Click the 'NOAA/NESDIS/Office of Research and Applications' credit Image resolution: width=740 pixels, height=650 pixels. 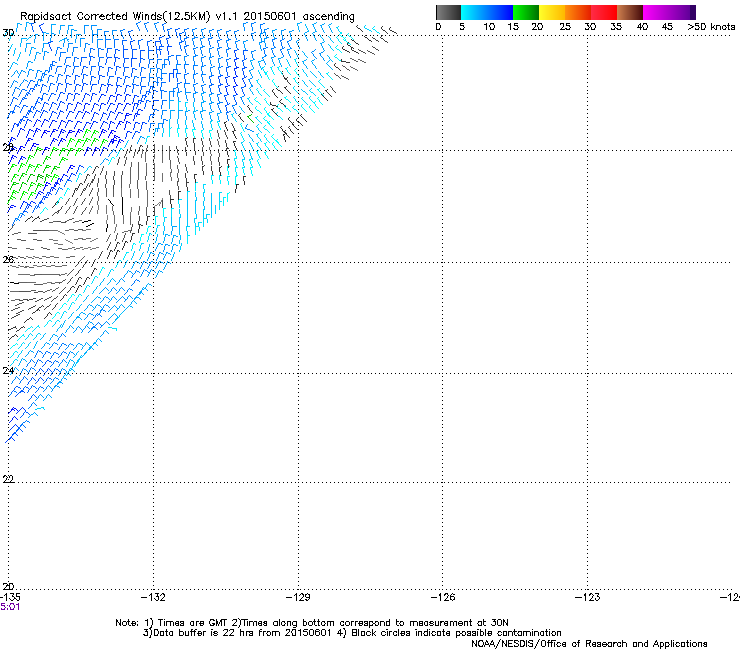[x=589, y=644]
